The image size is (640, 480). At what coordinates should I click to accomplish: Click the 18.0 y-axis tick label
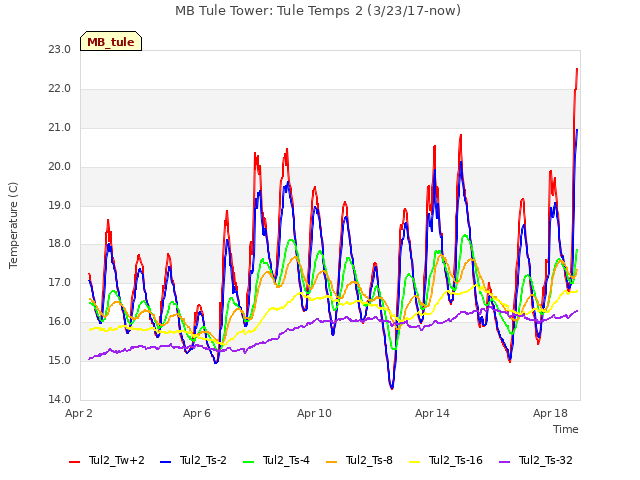(60, 244)
